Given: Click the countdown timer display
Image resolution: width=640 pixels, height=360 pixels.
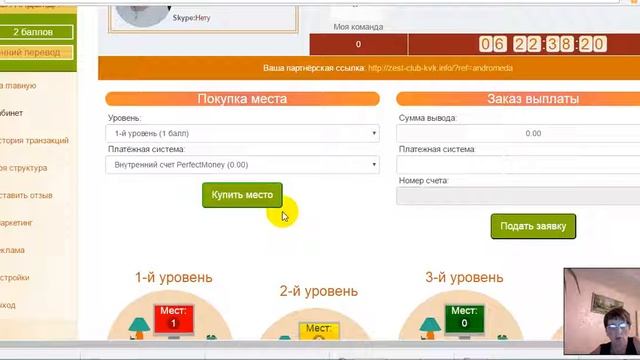Looking at the screenshot, I should click(x=543, y=44).
